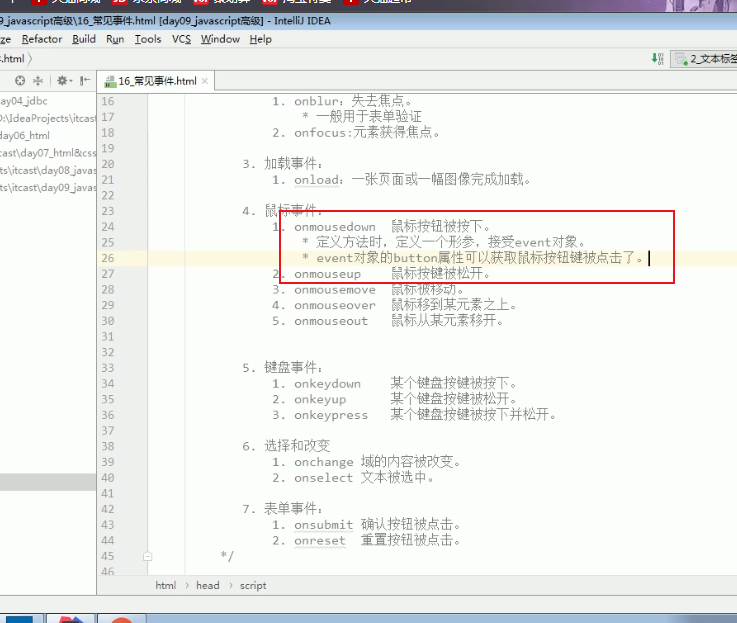Click the Collapse All icon in Project panel
Screen dimensions: 737x623
(x=38, y=81)
